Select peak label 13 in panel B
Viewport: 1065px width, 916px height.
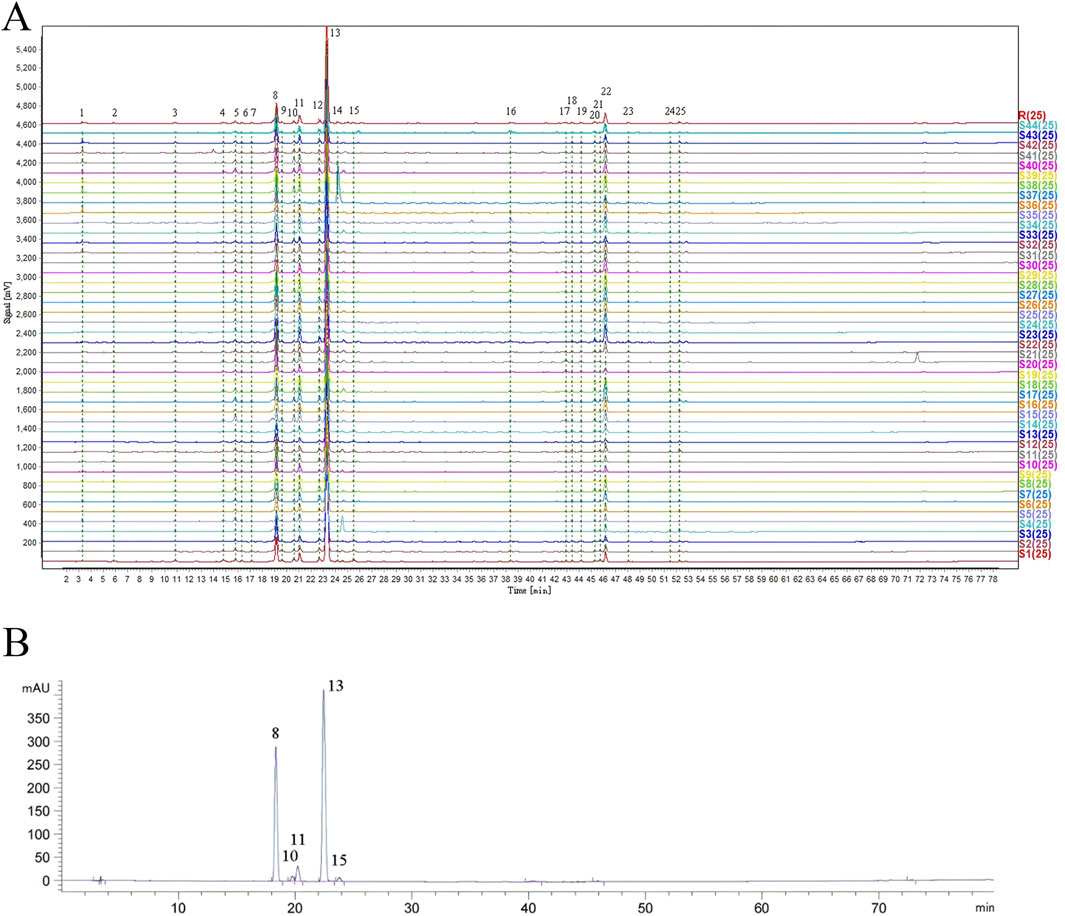point(335,684)
